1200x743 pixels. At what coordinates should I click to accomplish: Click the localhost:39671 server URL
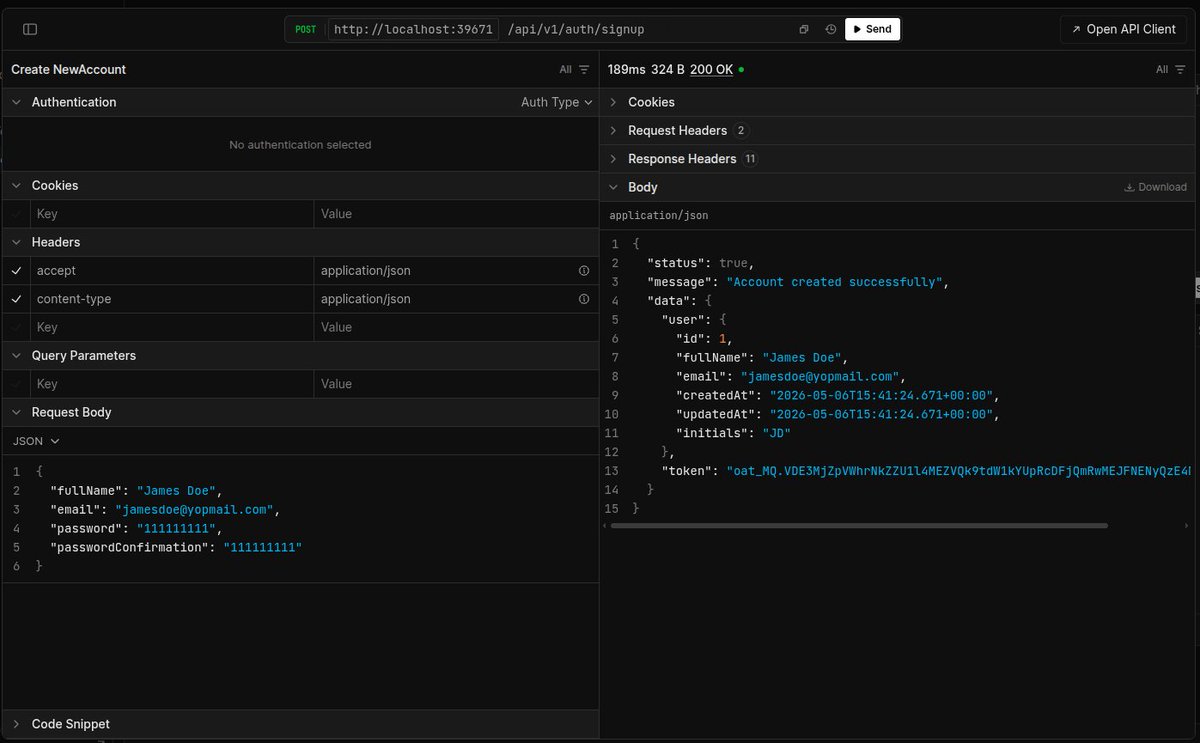(x=413, y=30)
